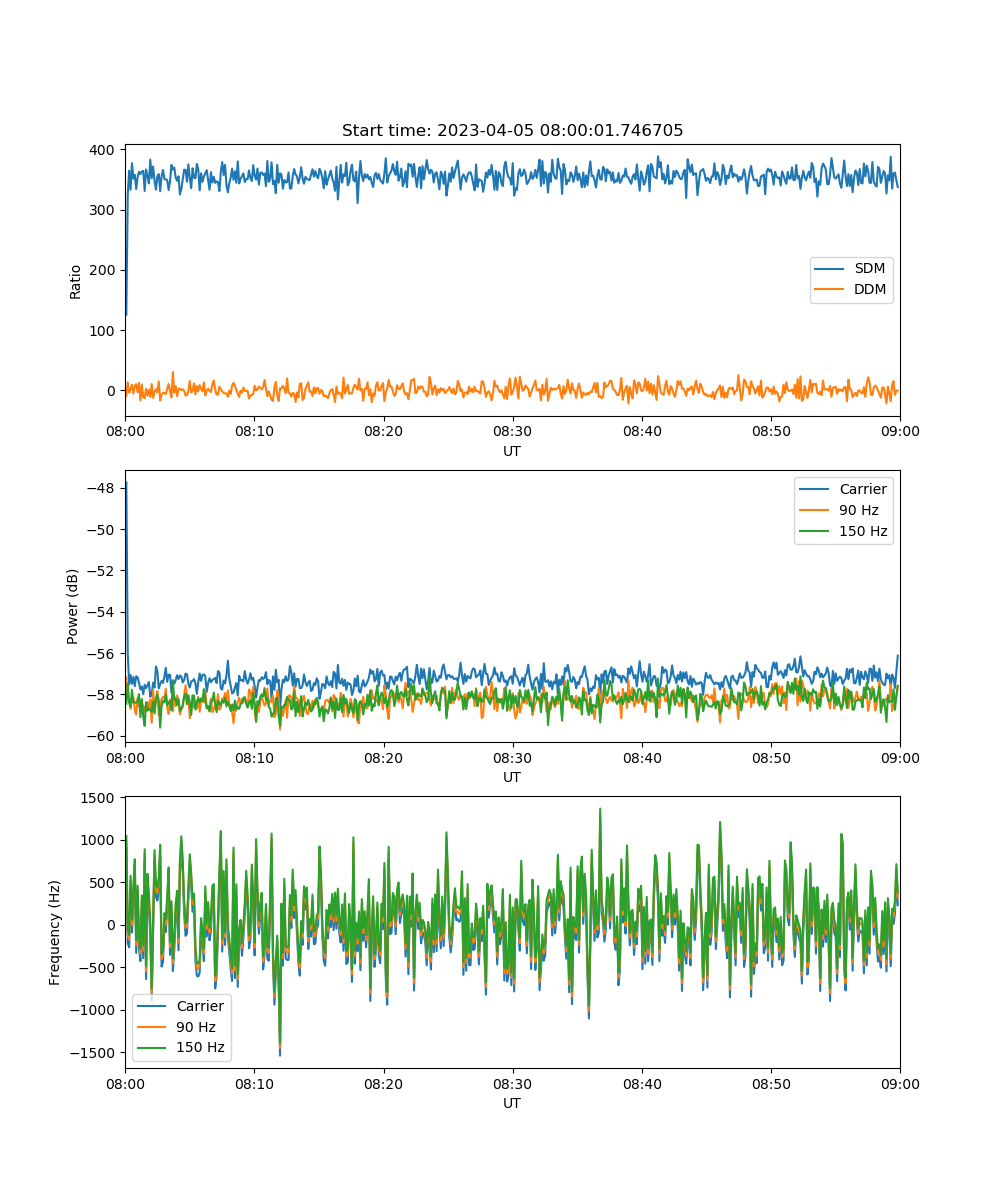Click the 08:20 tick under the Power plot
The width and height of the screenshot is (1000, 1200).
click(383, 757)
